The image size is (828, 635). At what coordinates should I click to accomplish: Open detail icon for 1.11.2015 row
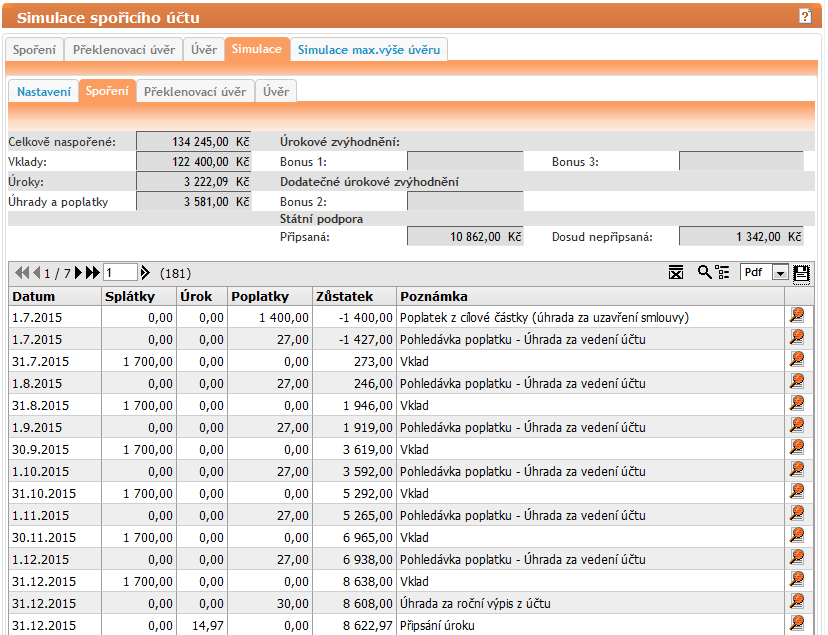click(x=797, y=514)
